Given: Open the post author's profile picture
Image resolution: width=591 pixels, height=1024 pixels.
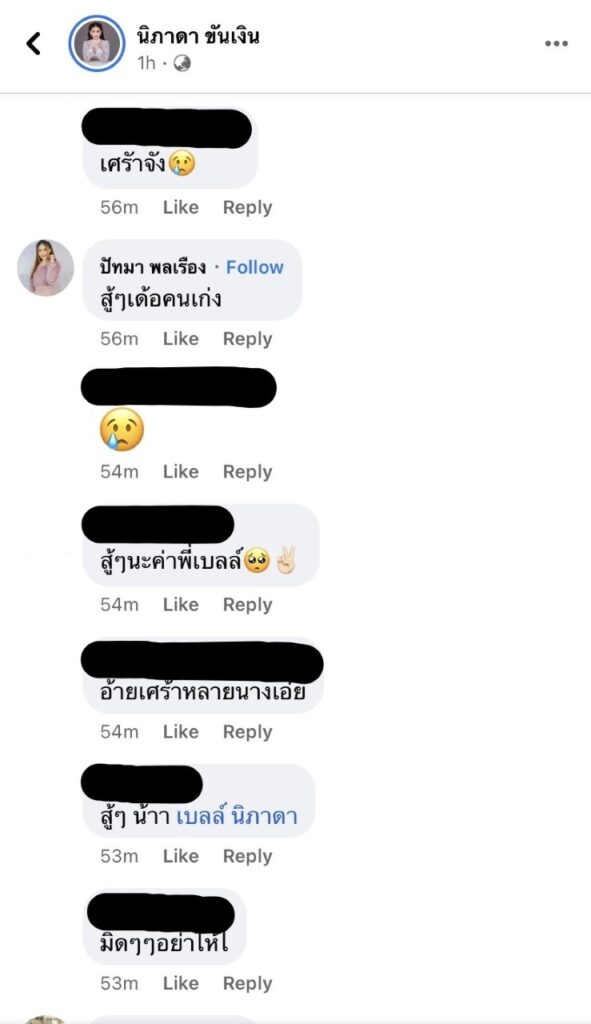Looking at the screenshot, I should pyautogui.click(x=97, y=44).
